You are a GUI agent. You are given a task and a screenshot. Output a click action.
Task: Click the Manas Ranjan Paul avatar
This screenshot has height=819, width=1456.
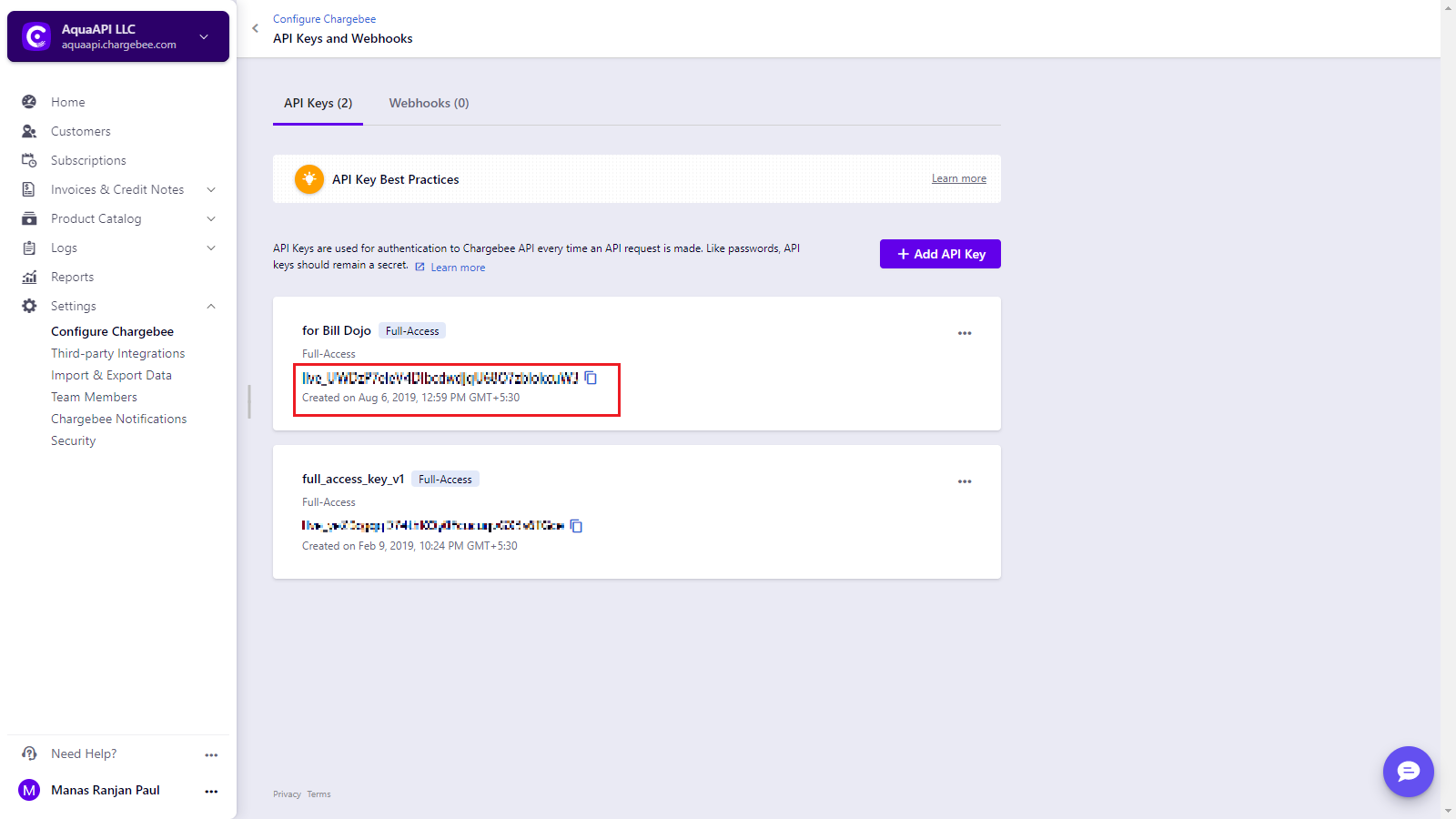29,790
